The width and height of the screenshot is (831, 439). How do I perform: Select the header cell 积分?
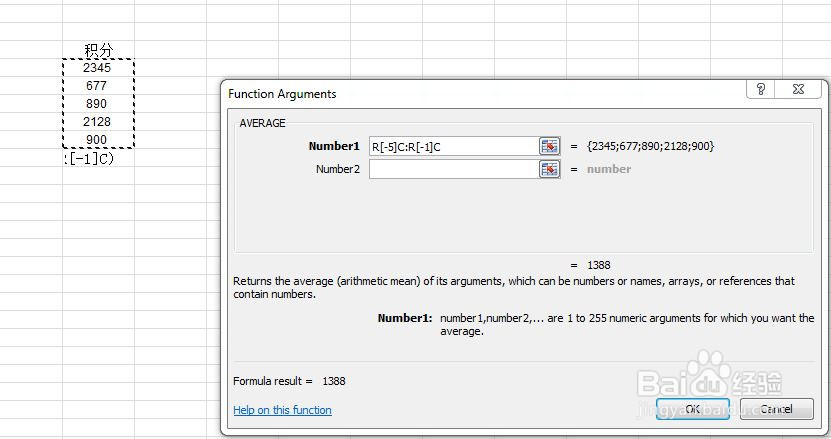coord(99,50)
